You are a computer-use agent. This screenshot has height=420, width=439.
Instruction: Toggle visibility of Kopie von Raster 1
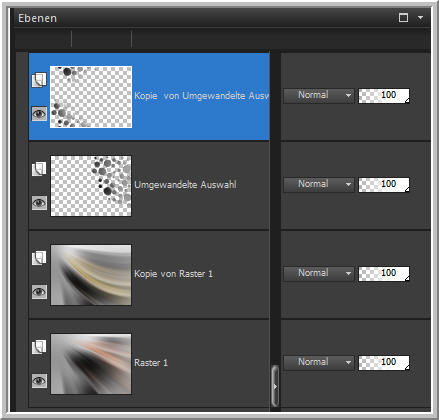(39, 292)
